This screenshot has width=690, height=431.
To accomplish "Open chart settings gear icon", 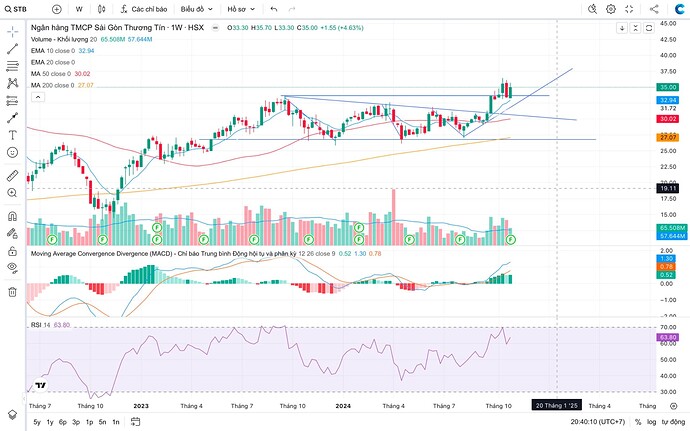I will point(611,9).
